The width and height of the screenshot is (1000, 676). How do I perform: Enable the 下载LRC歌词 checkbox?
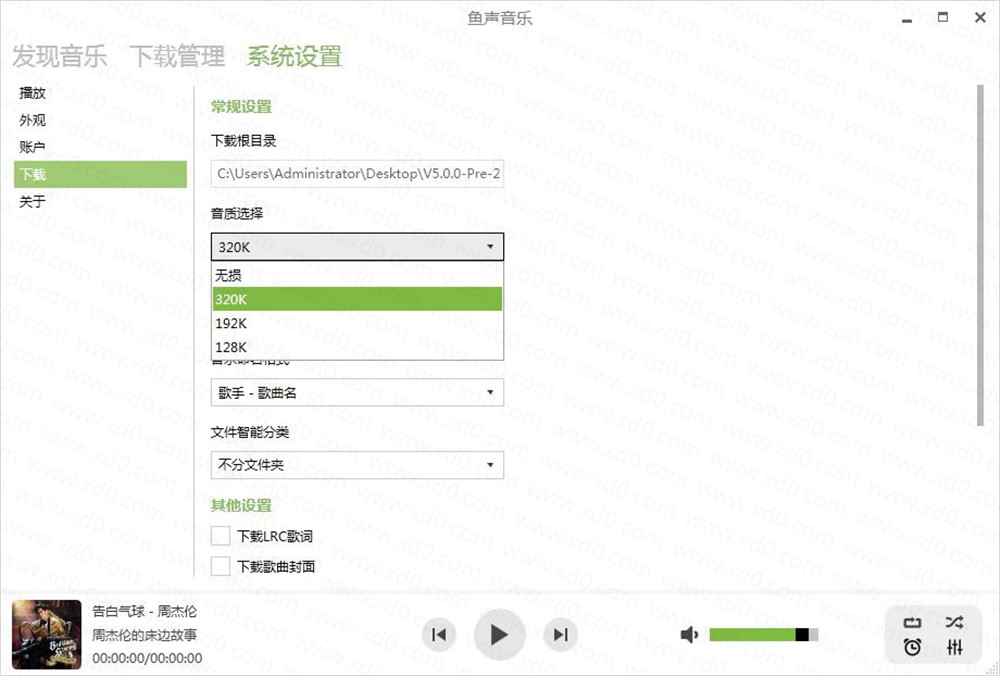click(221, 536)
